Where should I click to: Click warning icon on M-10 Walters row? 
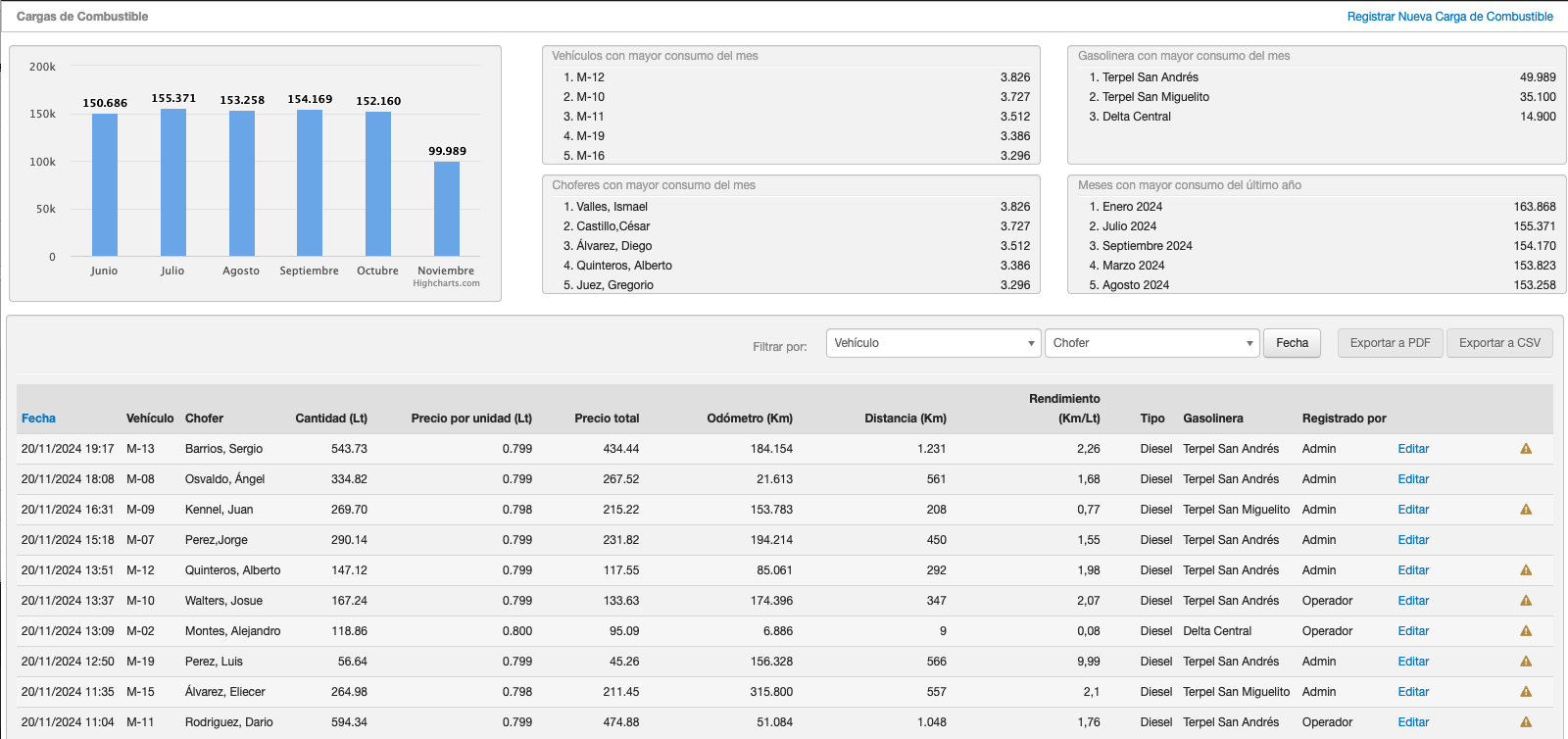(1526, 601)
